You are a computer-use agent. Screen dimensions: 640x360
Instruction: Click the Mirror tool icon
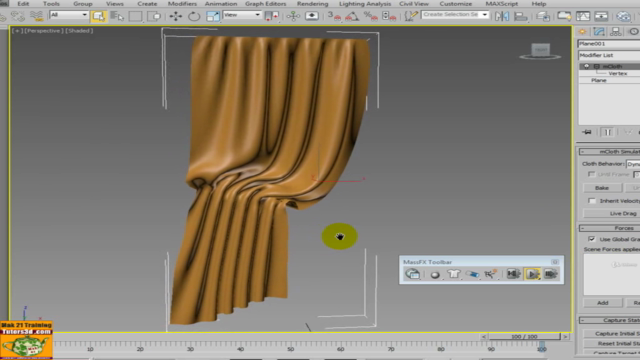[502, 16]
